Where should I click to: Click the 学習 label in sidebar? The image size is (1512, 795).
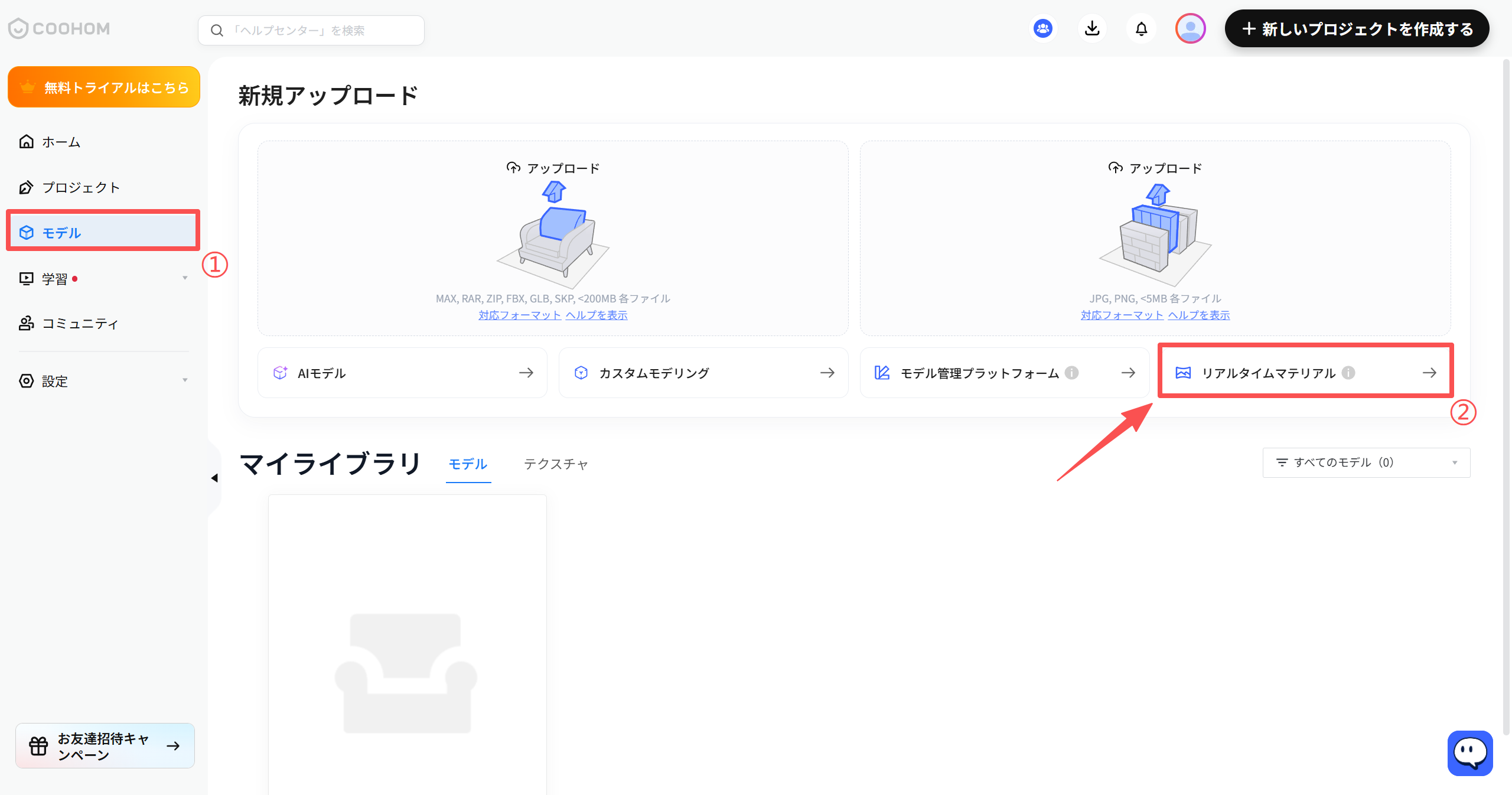click(x=54, y=279)
